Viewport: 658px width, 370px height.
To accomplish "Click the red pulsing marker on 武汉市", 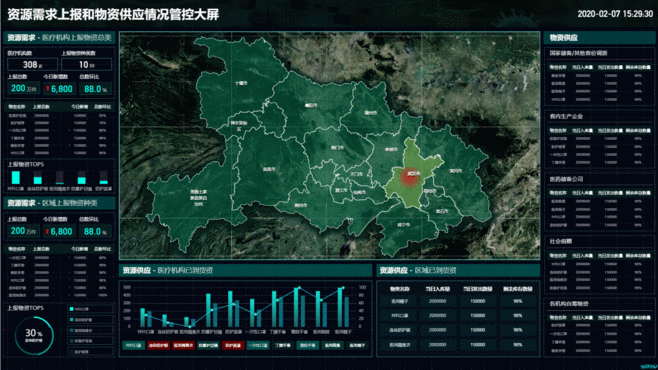I will (410, 177).
